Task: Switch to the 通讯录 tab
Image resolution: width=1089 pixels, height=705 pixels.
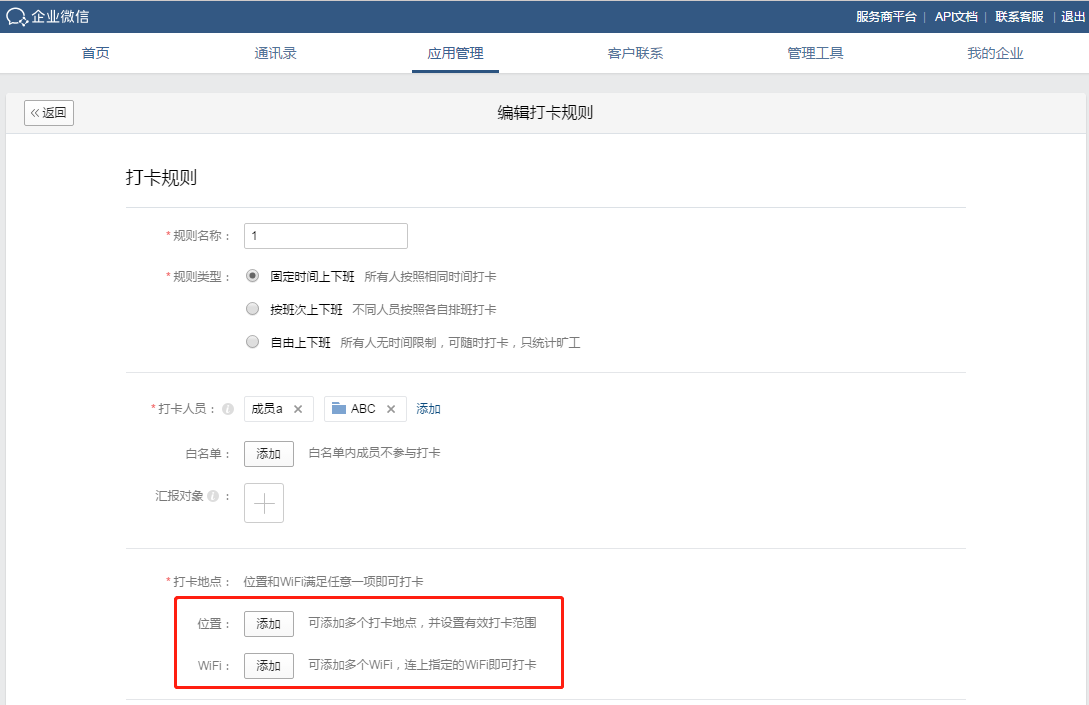Action: 275,54
